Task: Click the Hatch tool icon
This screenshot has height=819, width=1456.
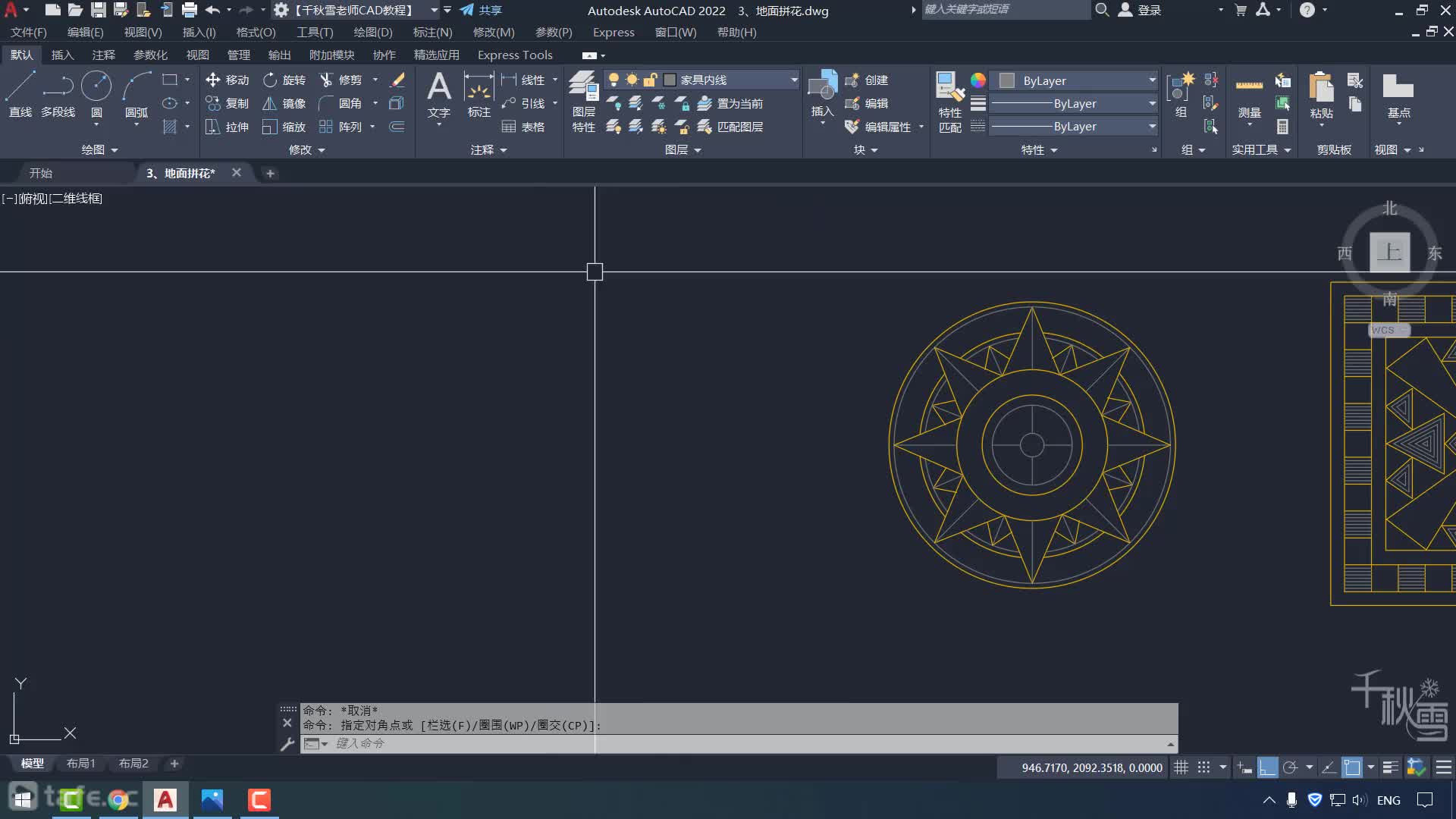Action: click(170, 127)
